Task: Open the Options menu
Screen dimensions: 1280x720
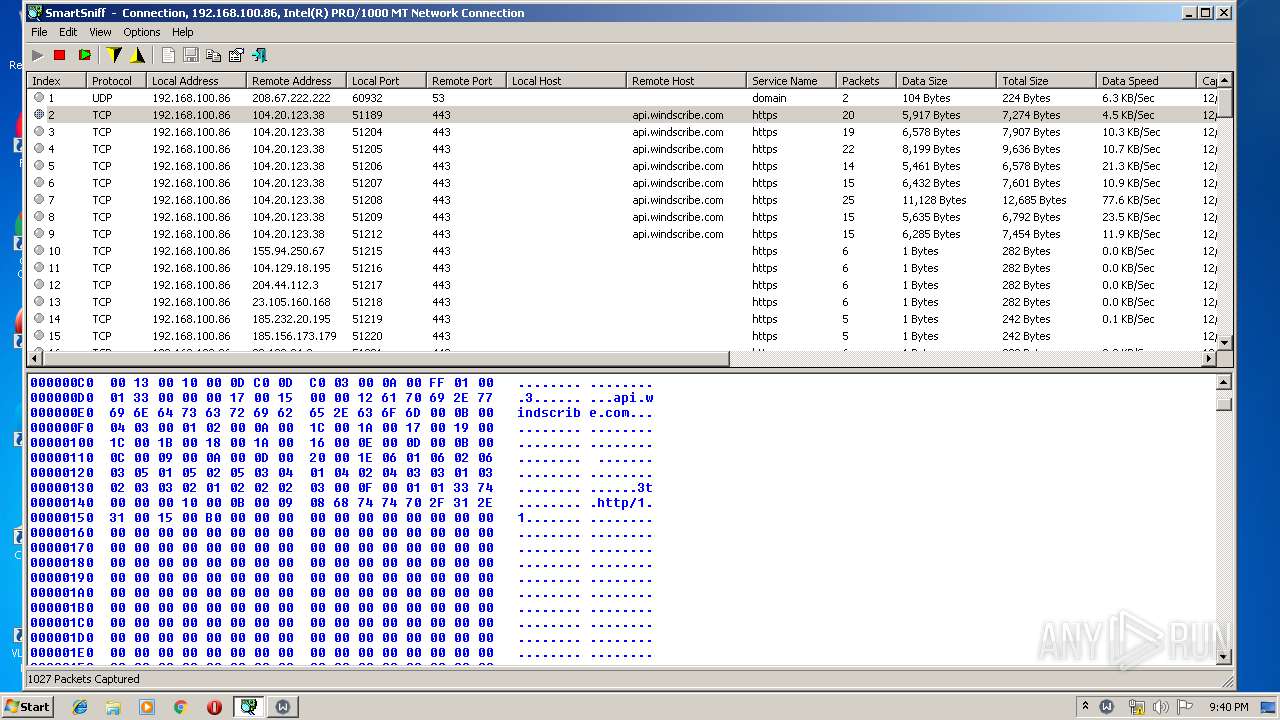Action: point(142,32)
